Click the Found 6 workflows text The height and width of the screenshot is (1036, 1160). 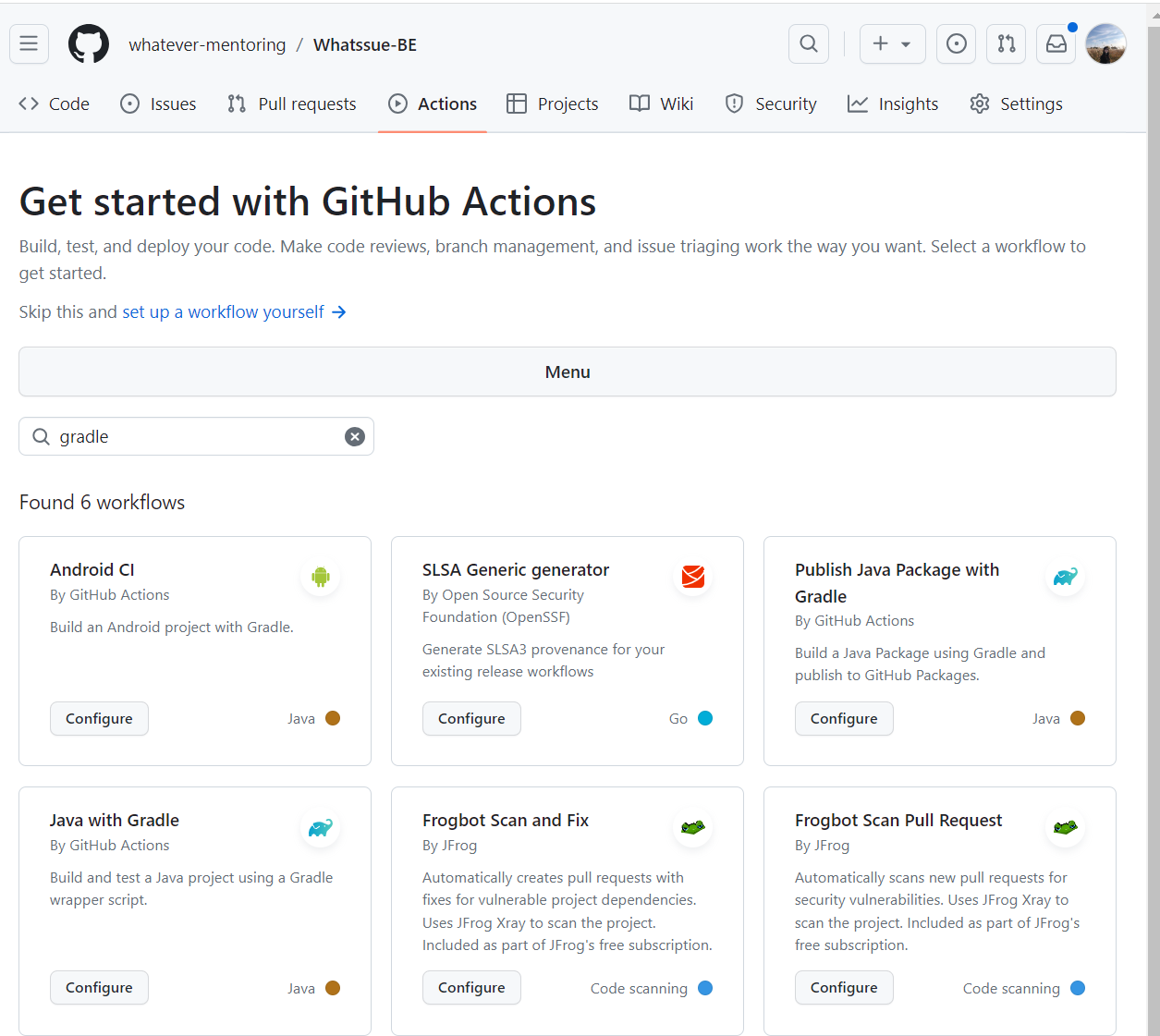(102, 502)
